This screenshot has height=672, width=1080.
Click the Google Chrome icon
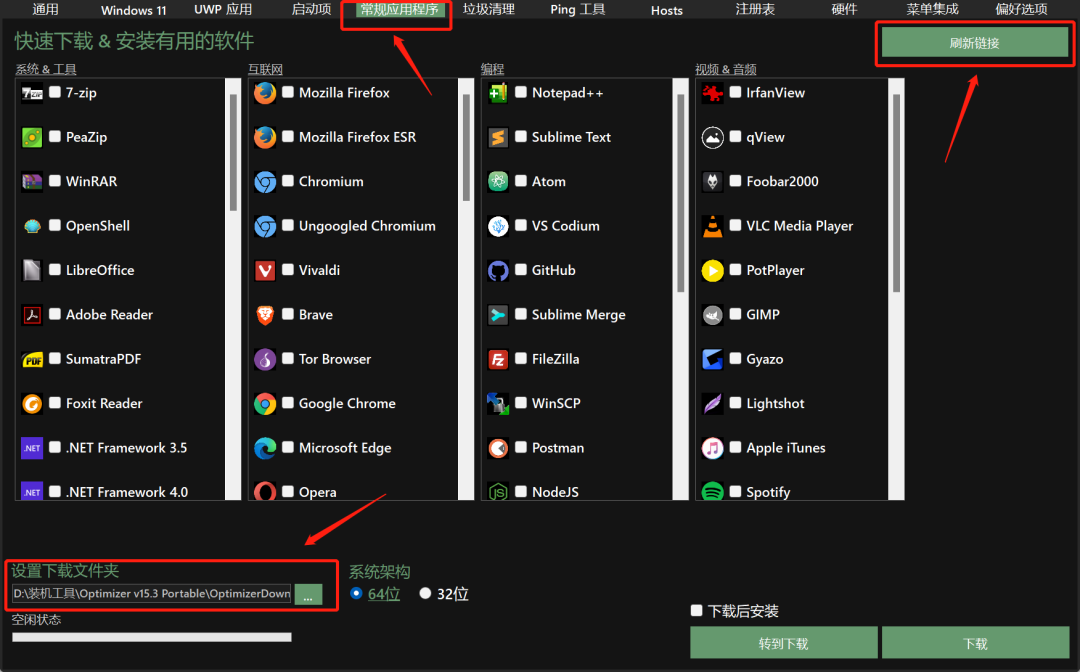264,403
